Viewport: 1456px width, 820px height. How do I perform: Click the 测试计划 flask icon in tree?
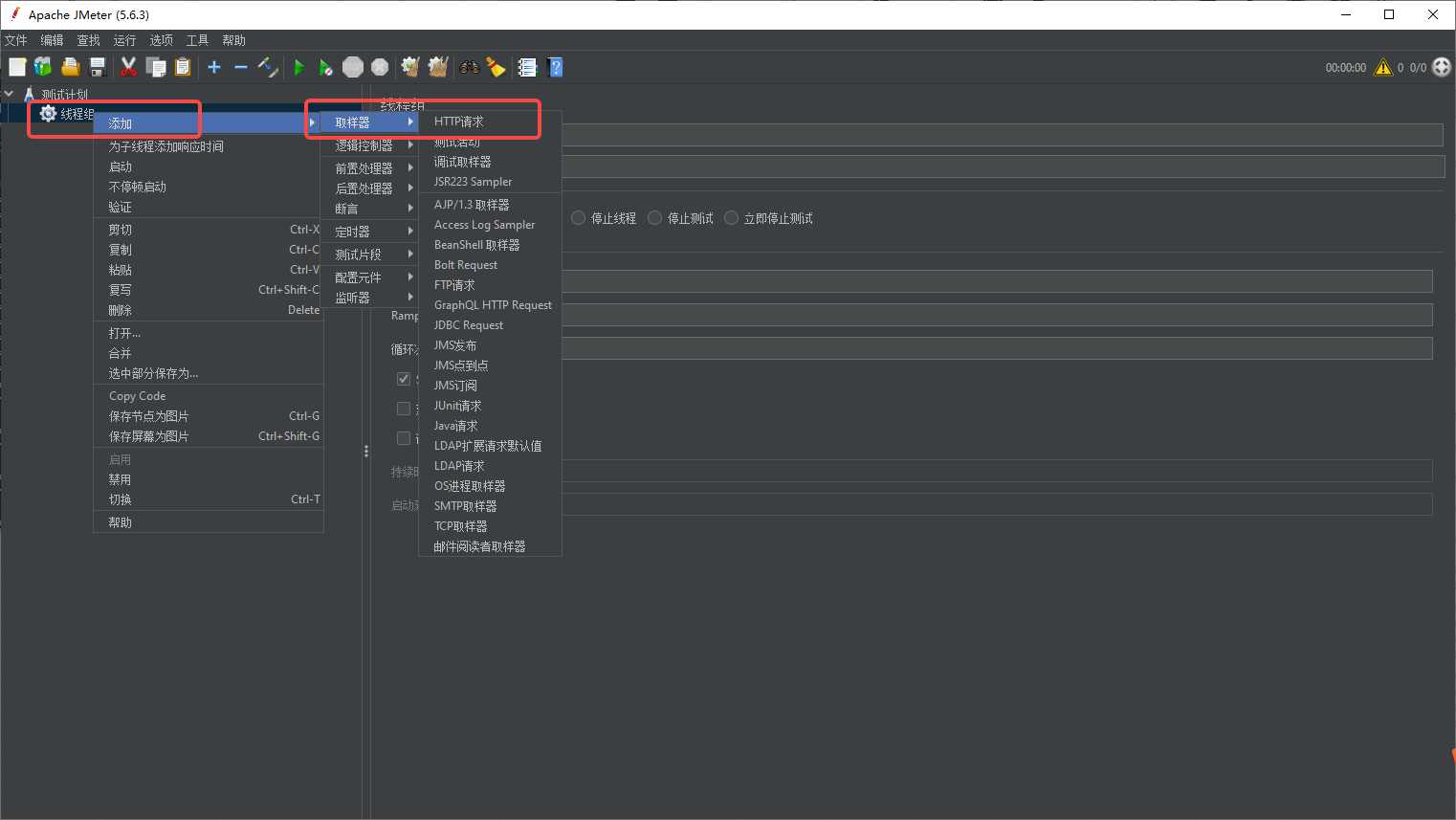(29, 94)
